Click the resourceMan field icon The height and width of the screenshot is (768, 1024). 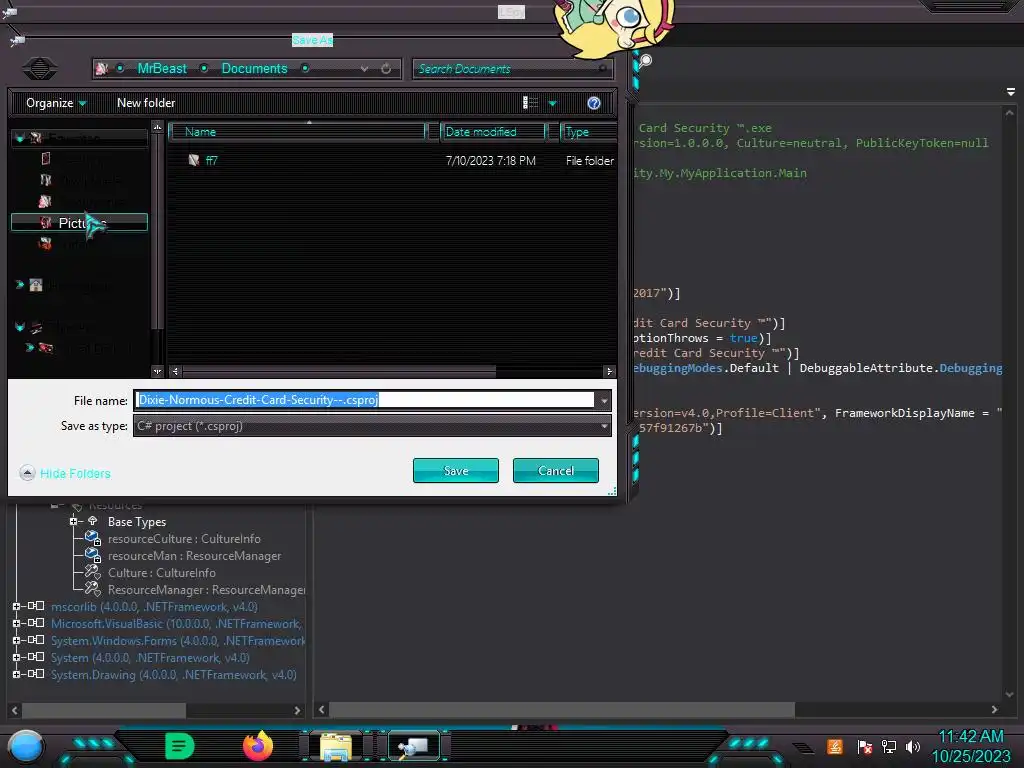tap(93, 556)
